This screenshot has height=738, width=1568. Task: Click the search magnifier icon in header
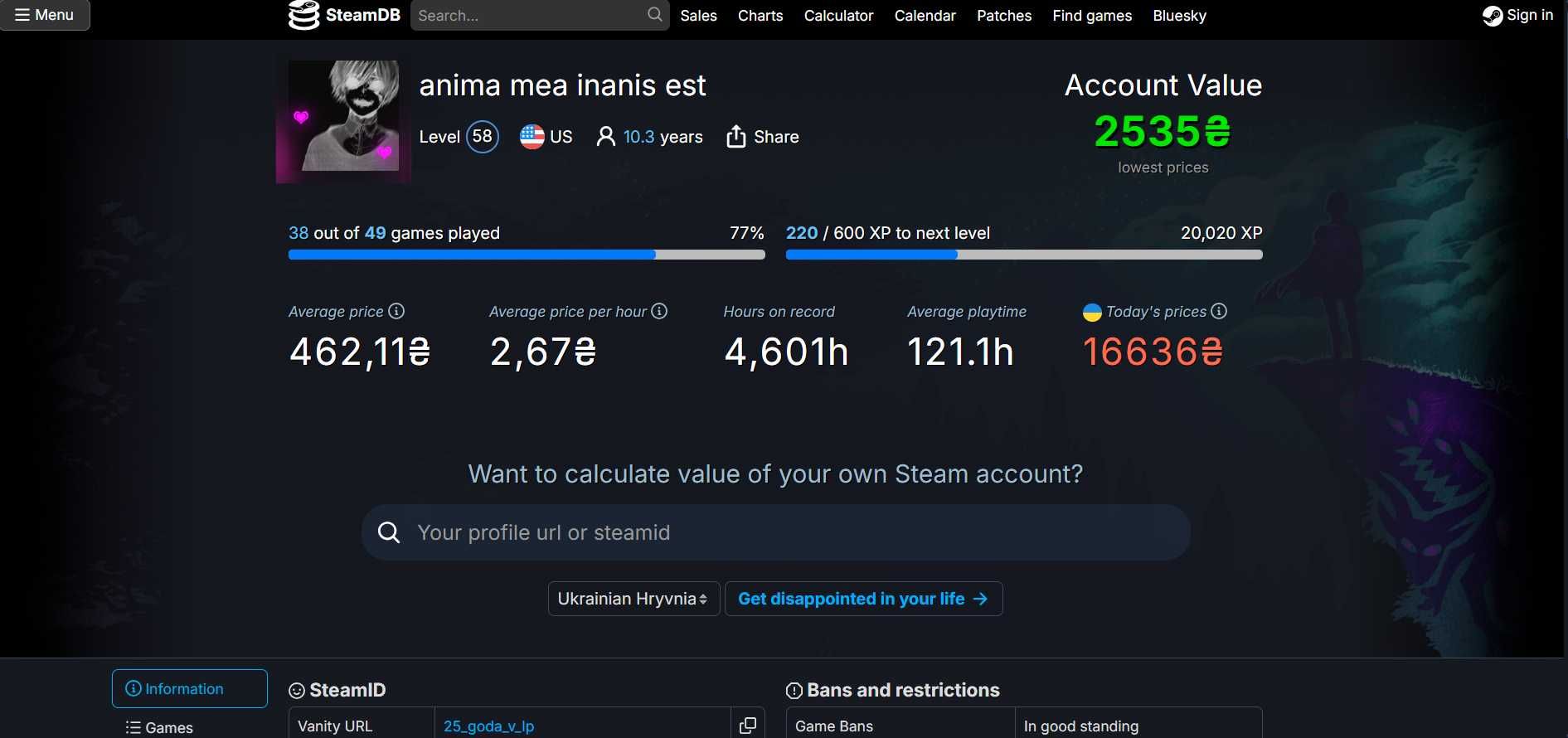(x=655, y=14)
